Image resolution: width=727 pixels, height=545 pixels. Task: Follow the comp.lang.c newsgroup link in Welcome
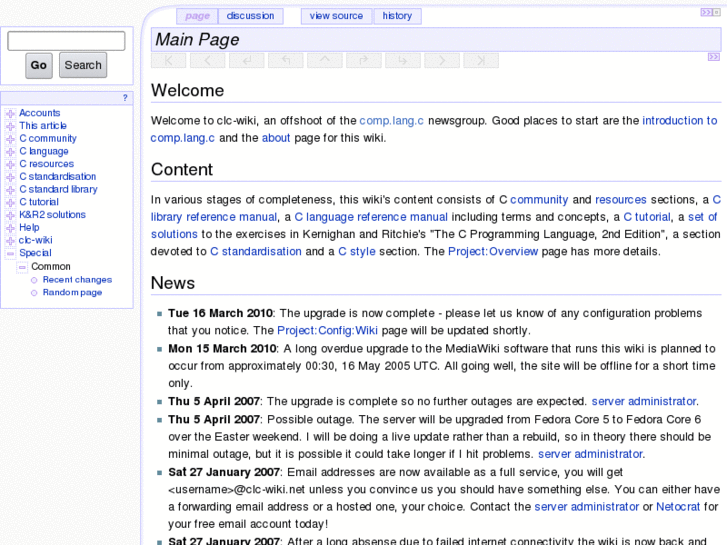coord(391,121)
